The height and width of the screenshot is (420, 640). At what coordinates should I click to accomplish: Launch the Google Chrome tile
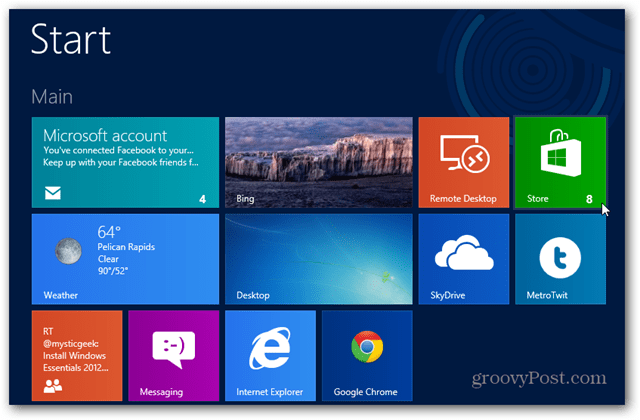[x=367, y=356]
